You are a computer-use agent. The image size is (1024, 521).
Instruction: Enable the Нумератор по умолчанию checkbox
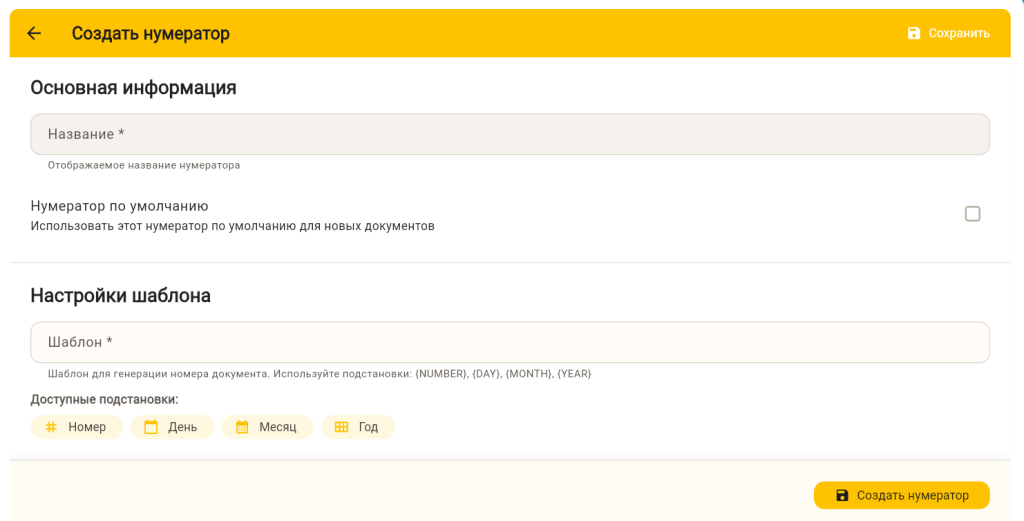pyautogui.click(x=972, y=214)
